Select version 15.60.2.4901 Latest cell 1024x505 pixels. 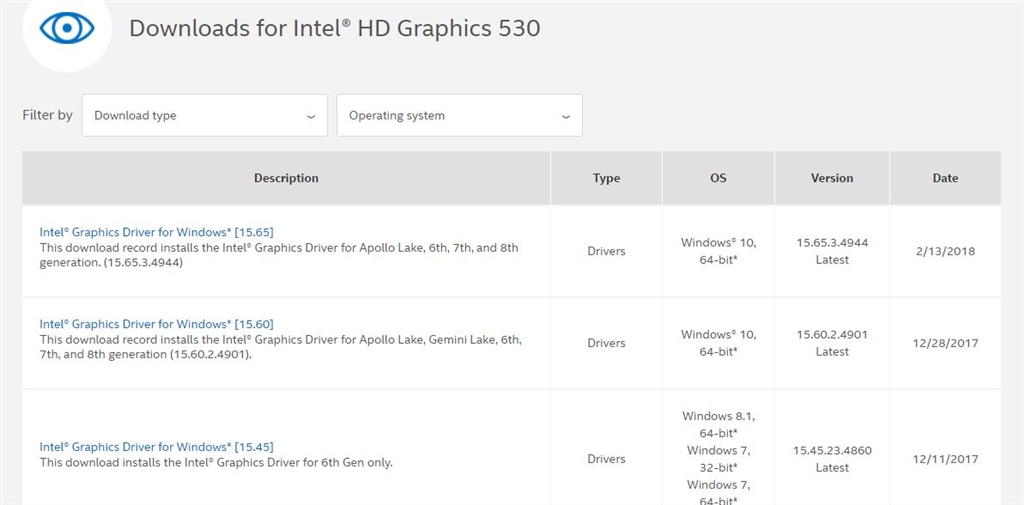832,343
